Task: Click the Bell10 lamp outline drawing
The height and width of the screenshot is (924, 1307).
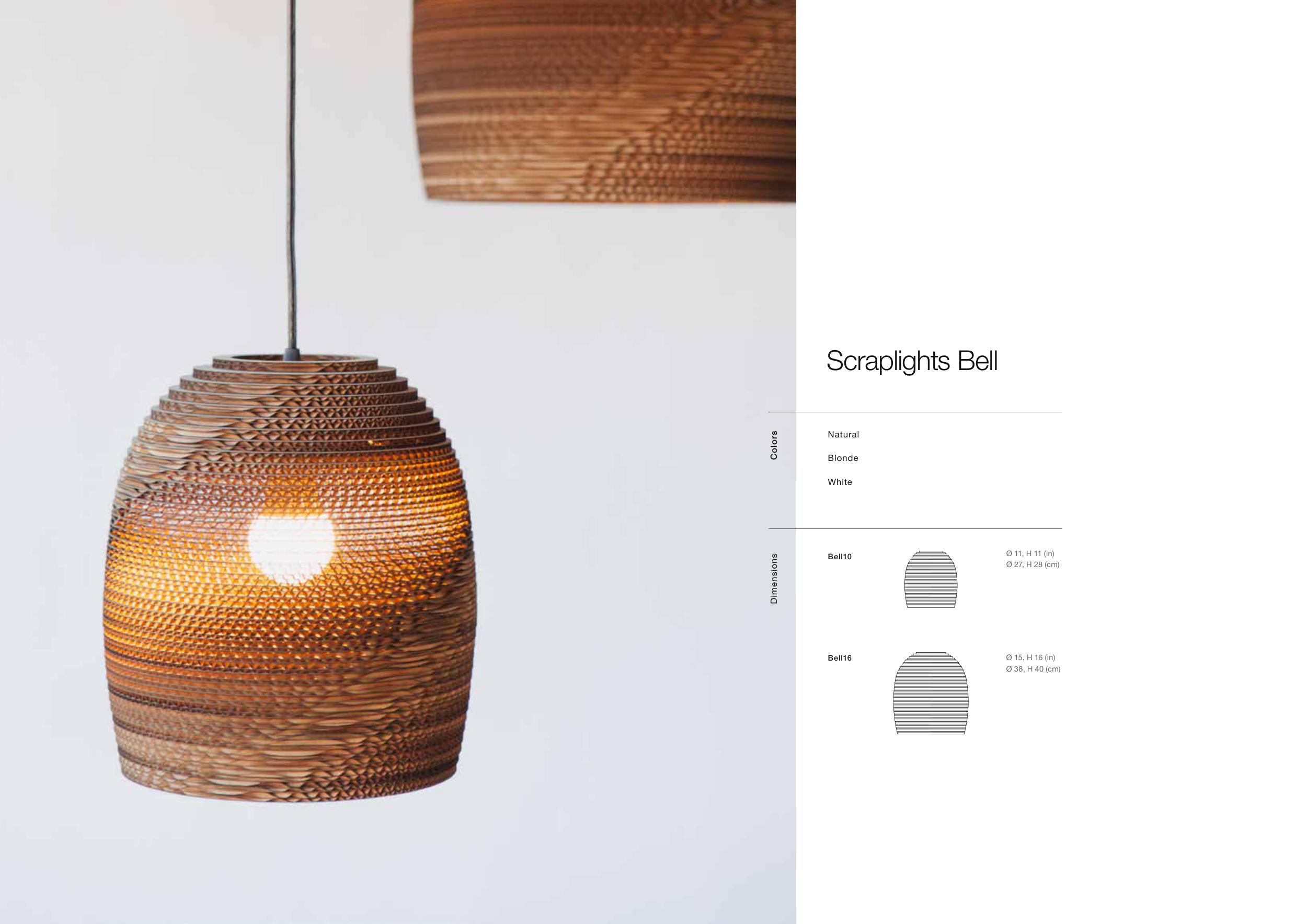Action: 931,579
